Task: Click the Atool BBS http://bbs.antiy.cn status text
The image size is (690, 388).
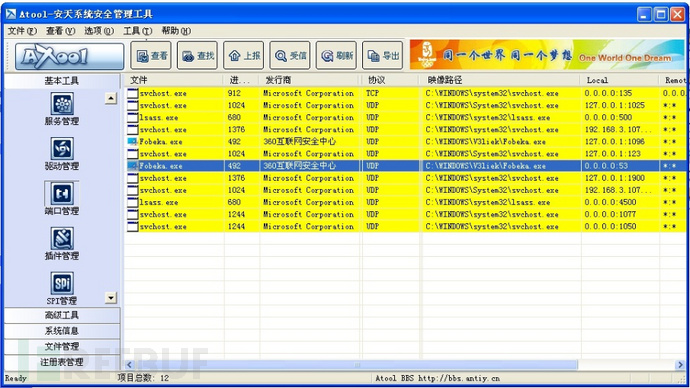Action: point(437,378)
